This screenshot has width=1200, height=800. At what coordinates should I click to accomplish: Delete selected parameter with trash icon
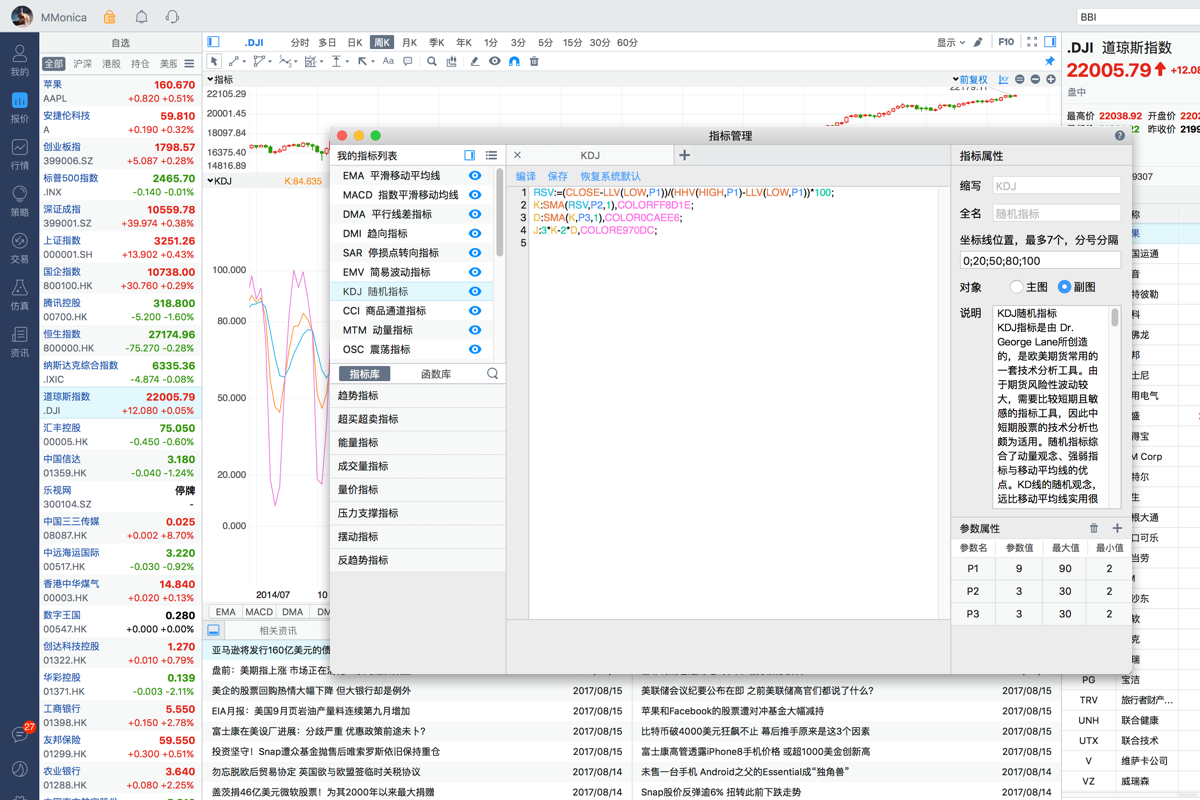[1094, 528]
